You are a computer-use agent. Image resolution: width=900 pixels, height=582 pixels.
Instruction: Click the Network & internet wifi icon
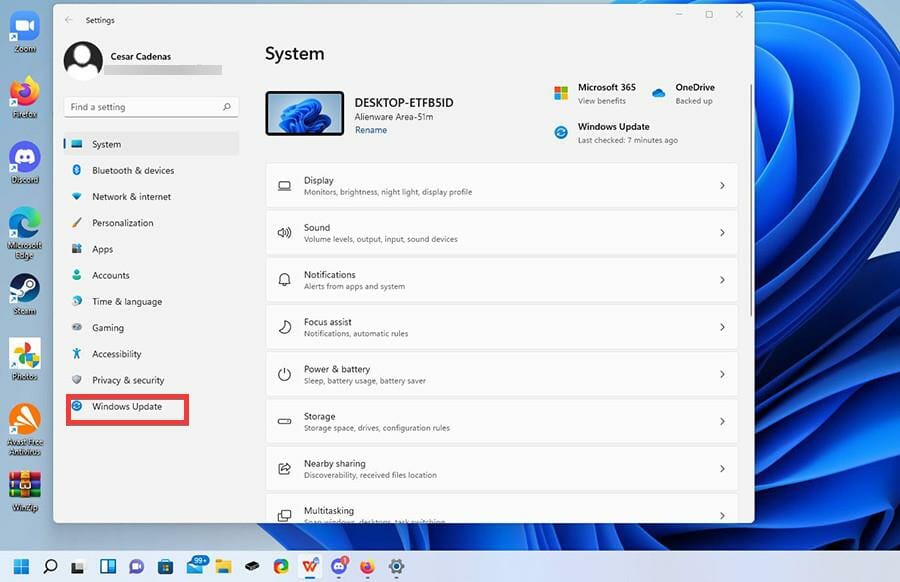coord(76,196)
